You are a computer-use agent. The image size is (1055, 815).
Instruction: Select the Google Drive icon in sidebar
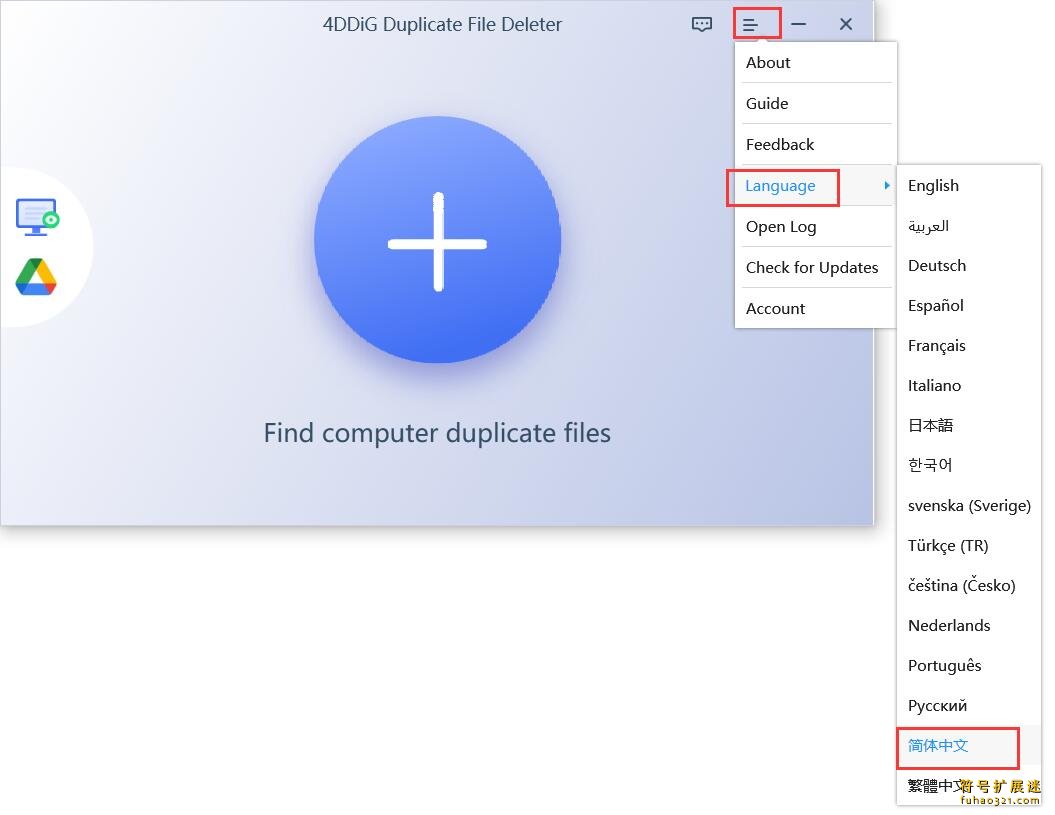coord(36,277)
